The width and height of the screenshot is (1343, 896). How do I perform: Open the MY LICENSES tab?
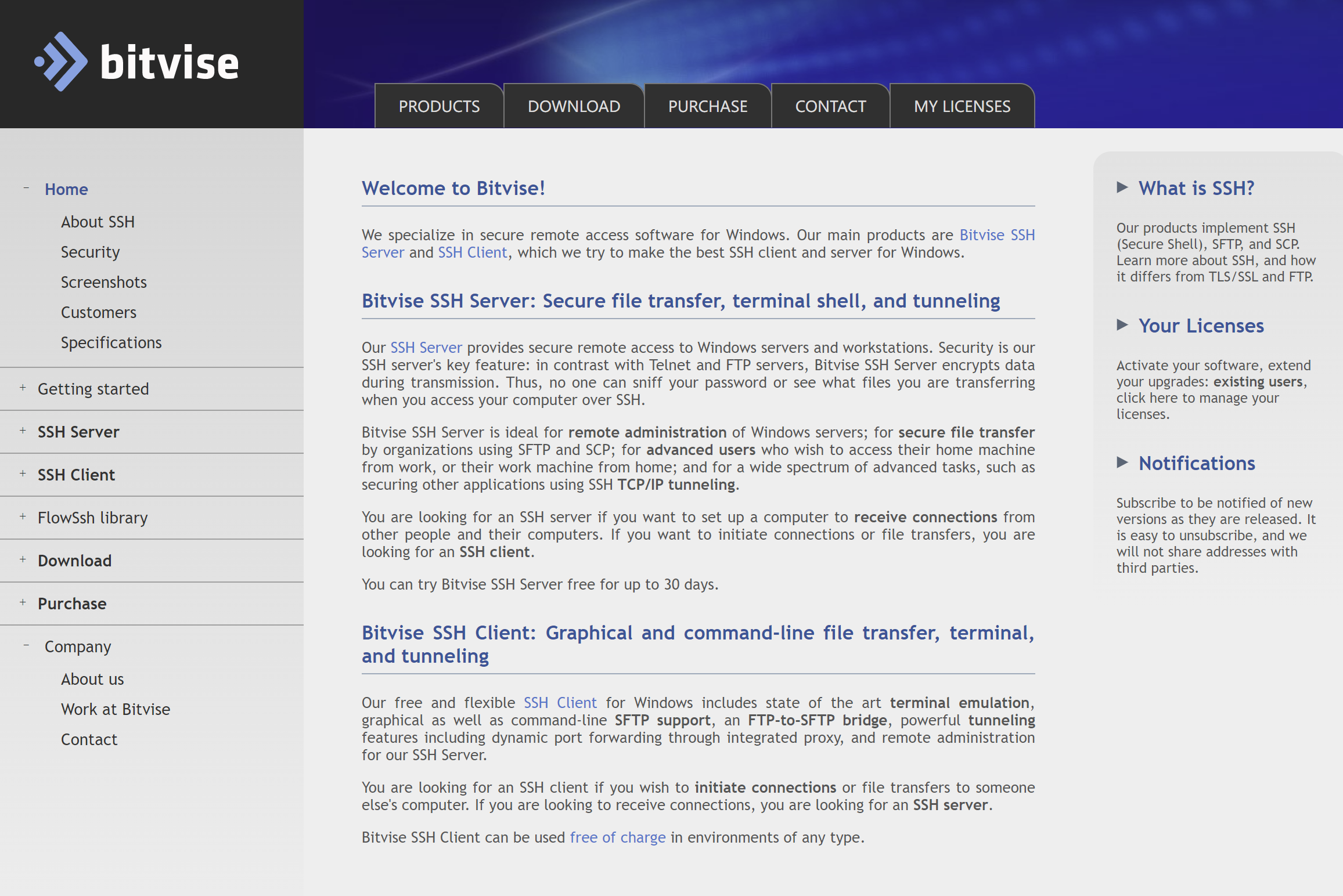click(962, 107)
